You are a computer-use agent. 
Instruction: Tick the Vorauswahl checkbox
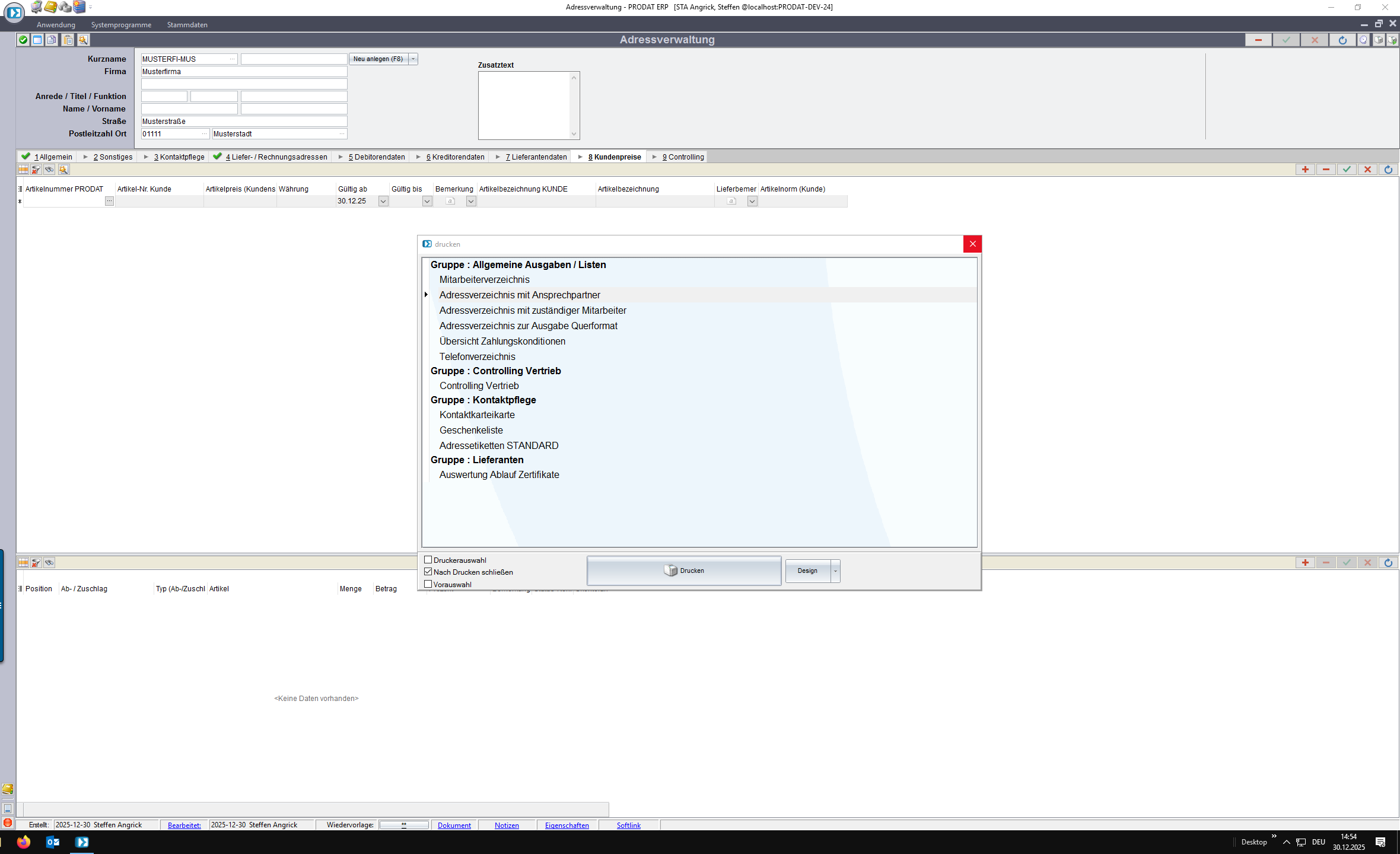(x=428, y=584)
